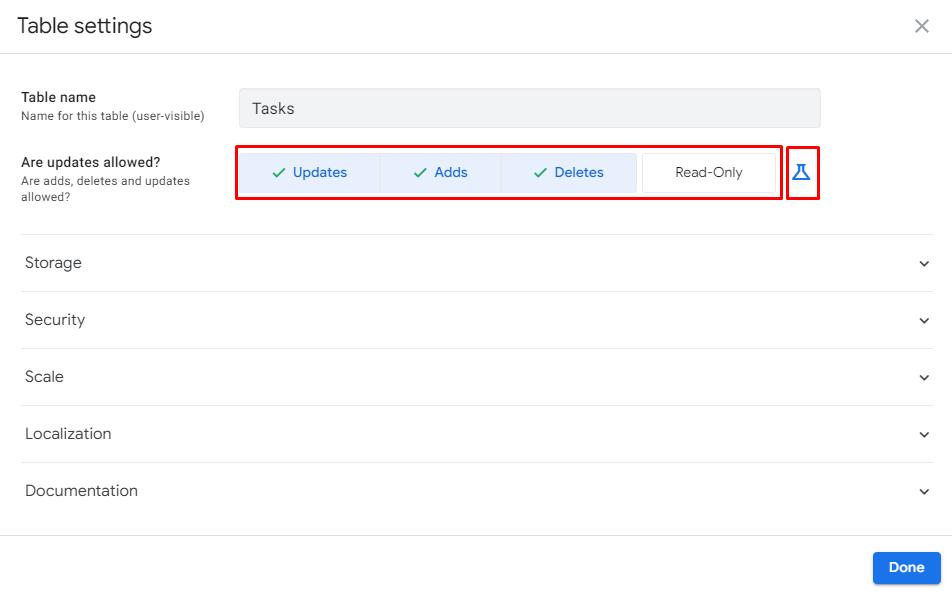Click the chevron arrow on Localization row
The height and width of the screenshot is (596, 952).
point(924,435)
